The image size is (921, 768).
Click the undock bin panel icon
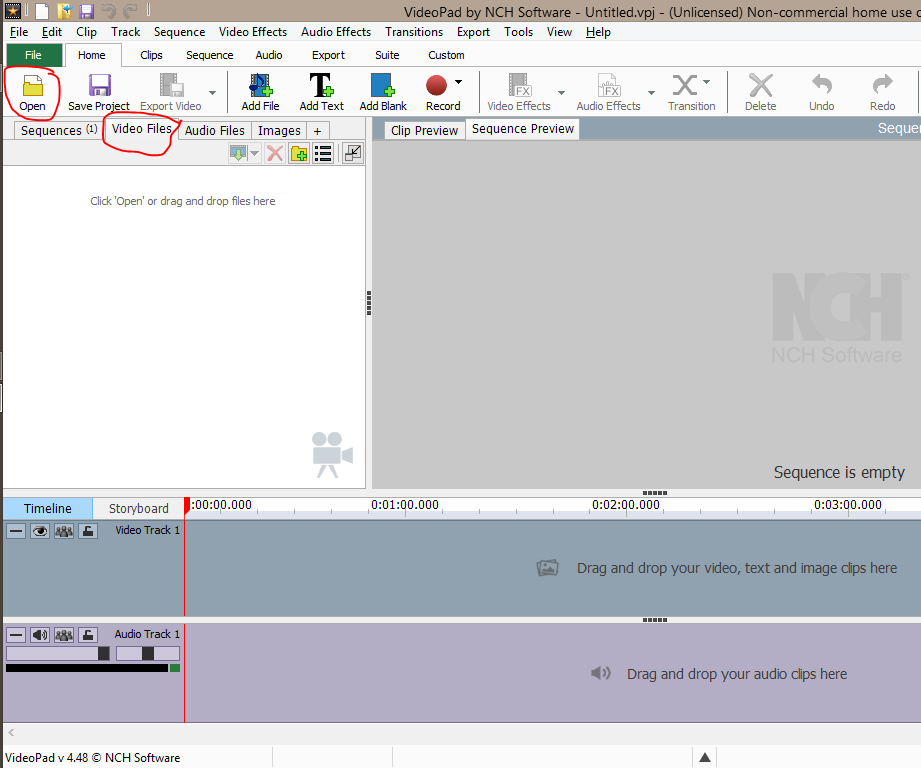(352, 153)
